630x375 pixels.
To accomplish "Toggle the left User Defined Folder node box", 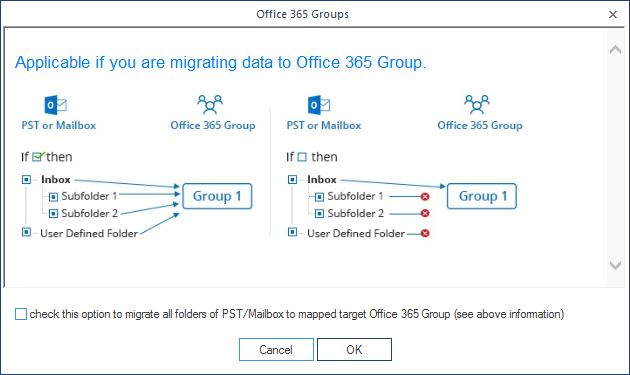I will click(27, 232).
